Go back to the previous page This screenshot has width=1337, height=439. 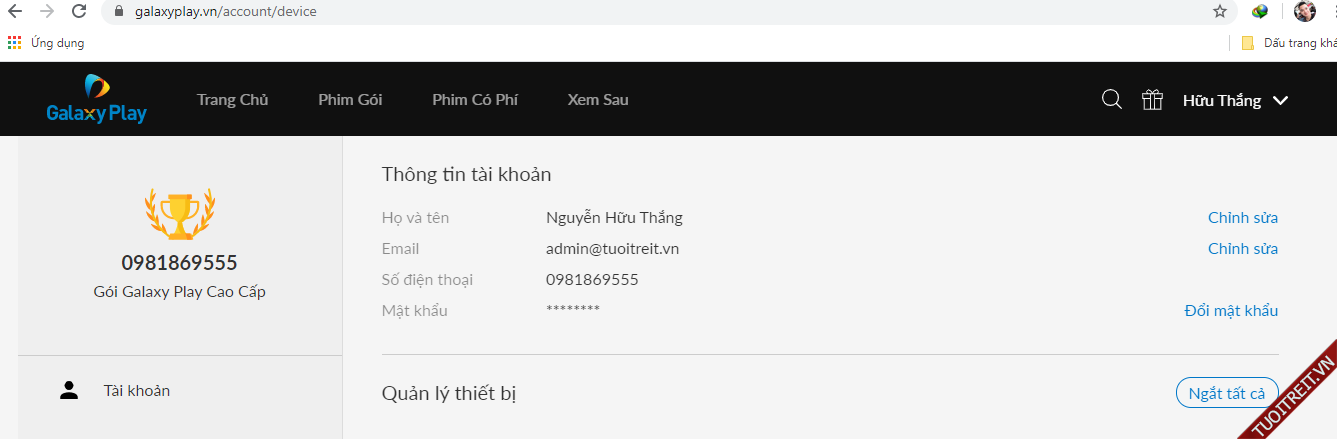[x=15, y=12]
